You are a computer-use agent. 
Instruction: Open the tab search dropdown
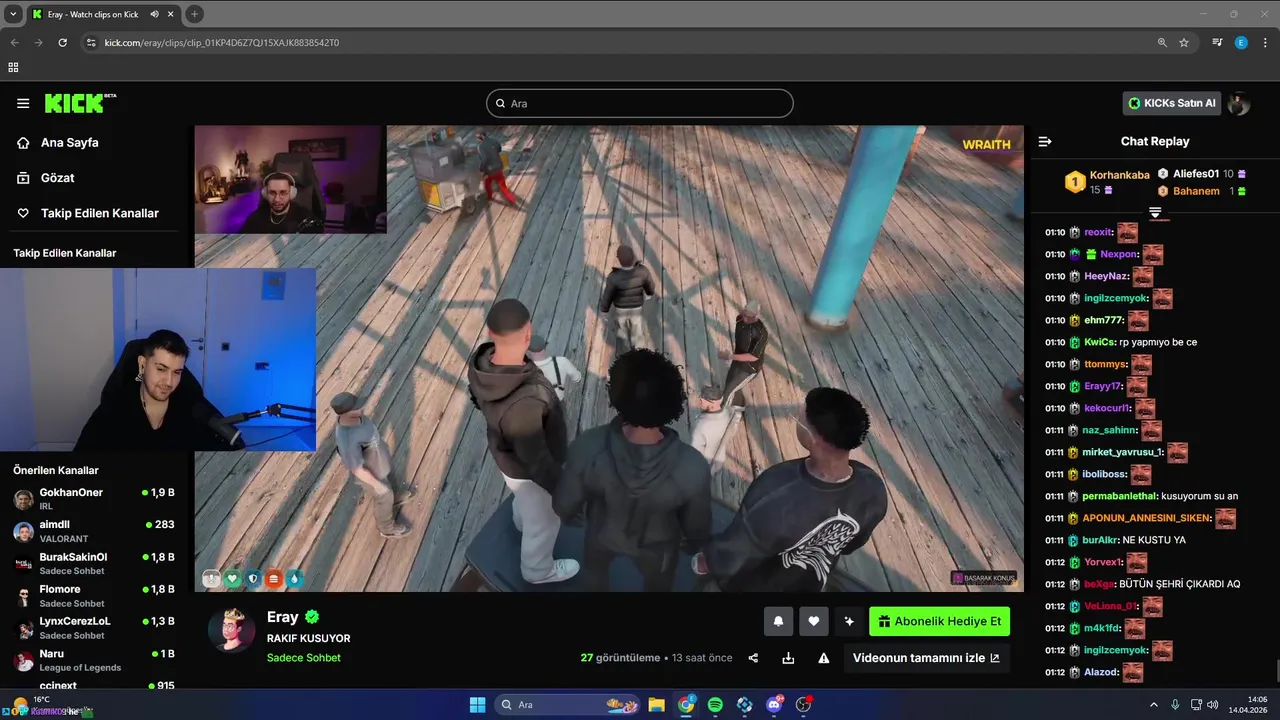point(12,14)
